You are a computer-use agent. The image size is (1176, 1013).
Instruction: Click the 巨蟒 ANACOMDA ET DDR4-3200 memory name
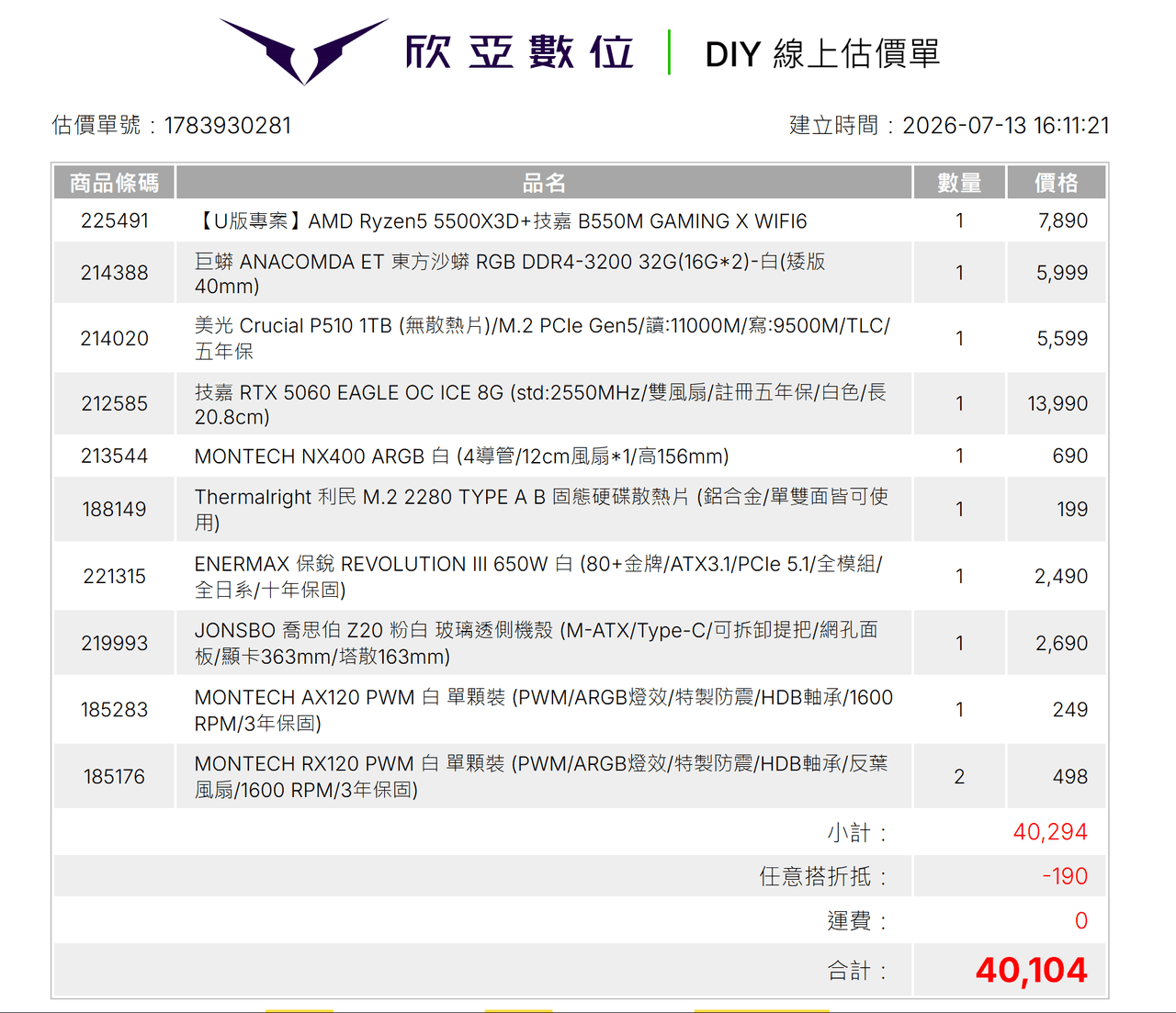[510, 274]
